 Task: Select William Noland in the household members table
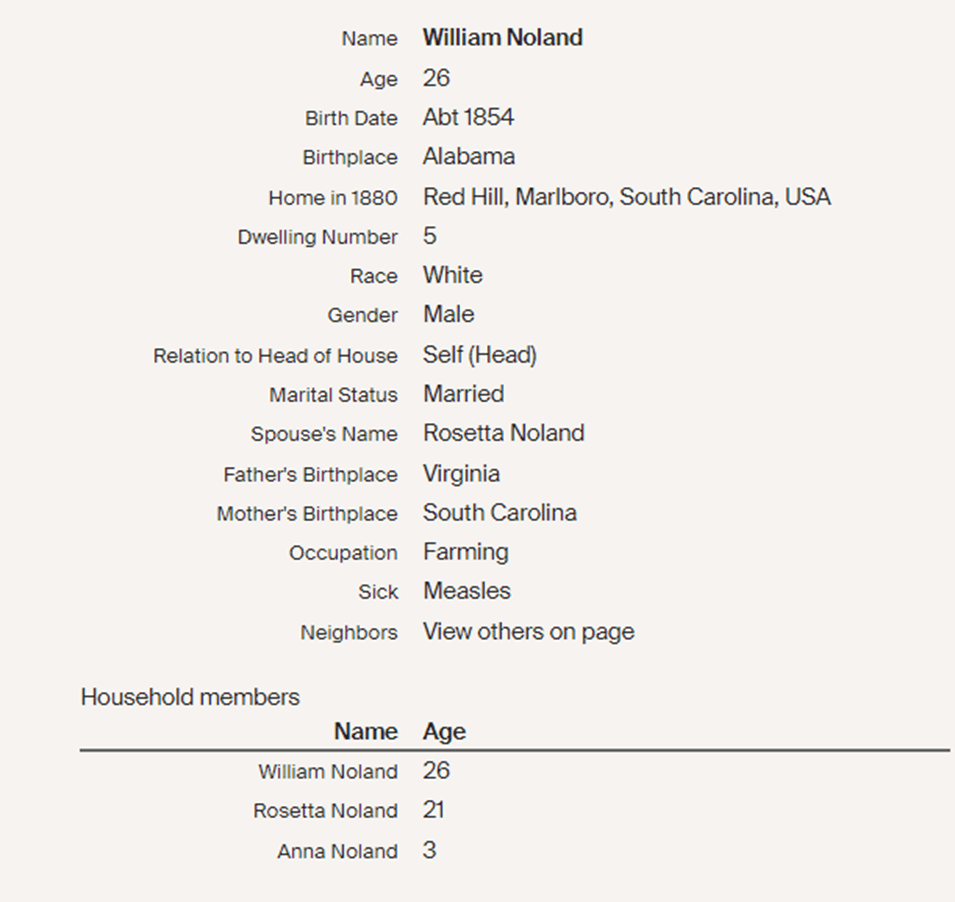click(327, 772)
